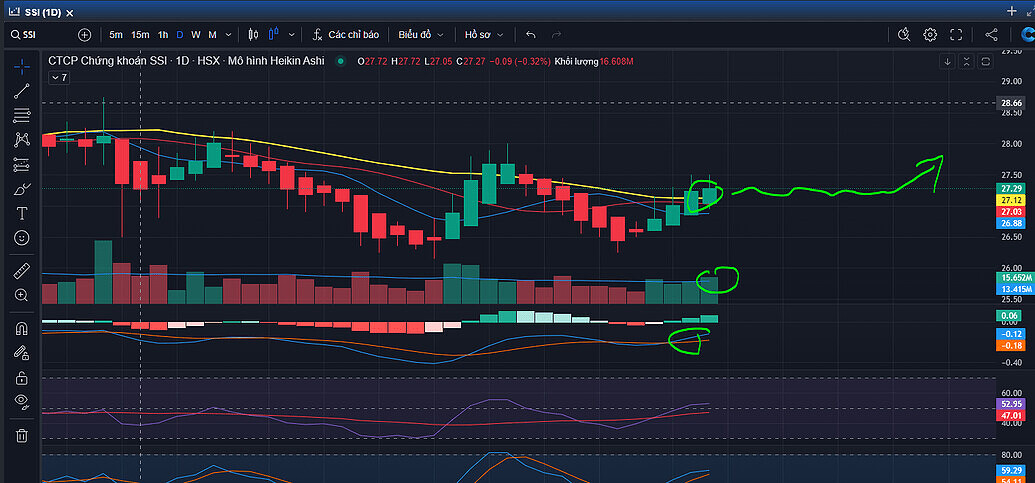The width and height of the screenshot is (1035, 483).
Task: Switch to the 5m timeframe
Action: (116, 35)
